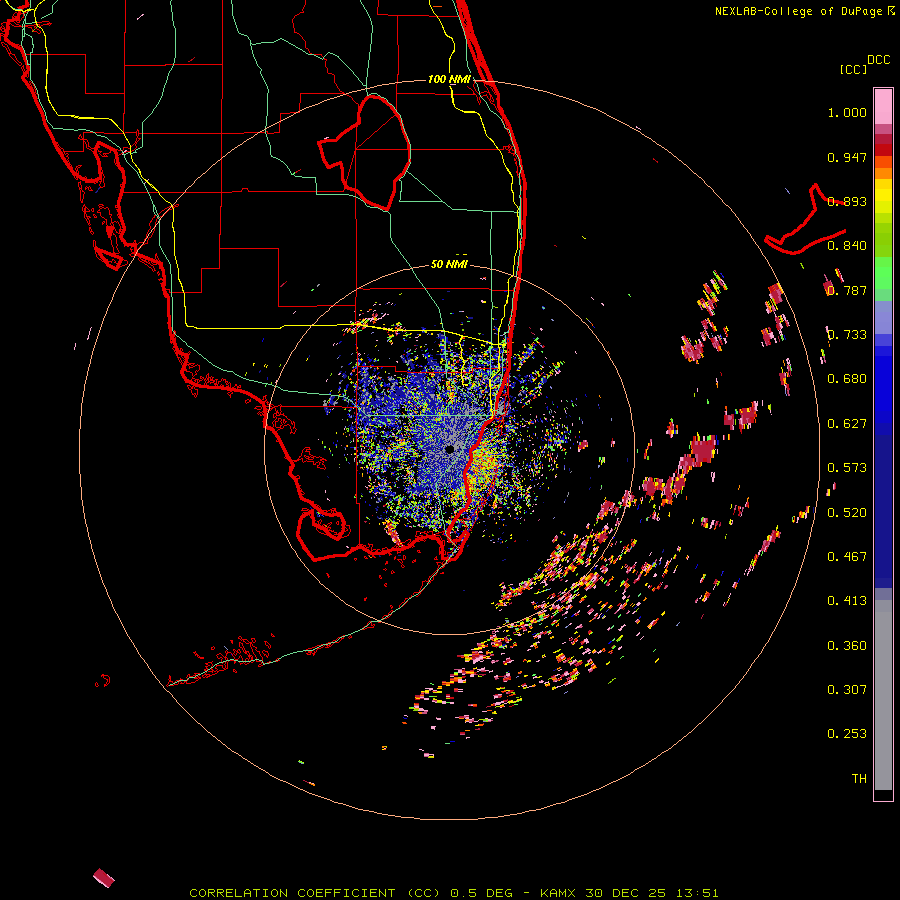Click the TH threshold label
Screen dimensions: 900x900
click(859, 779)
